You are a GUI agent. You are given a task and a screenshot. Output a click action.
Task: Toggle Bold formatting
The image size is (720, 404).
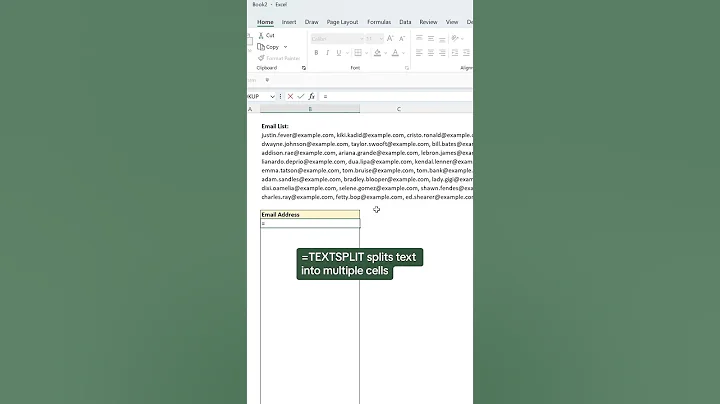click(x=316, y=53)
